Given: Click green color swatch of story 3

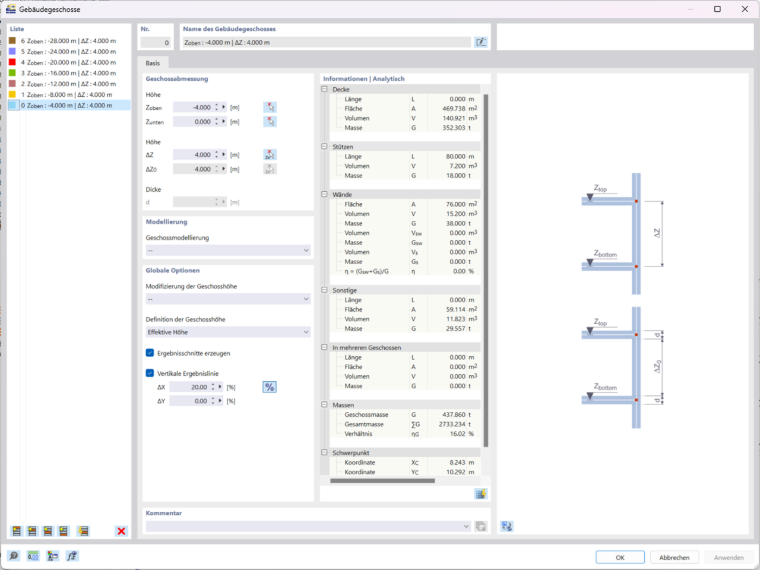Looking at the screenshot, I should (13, 73).
